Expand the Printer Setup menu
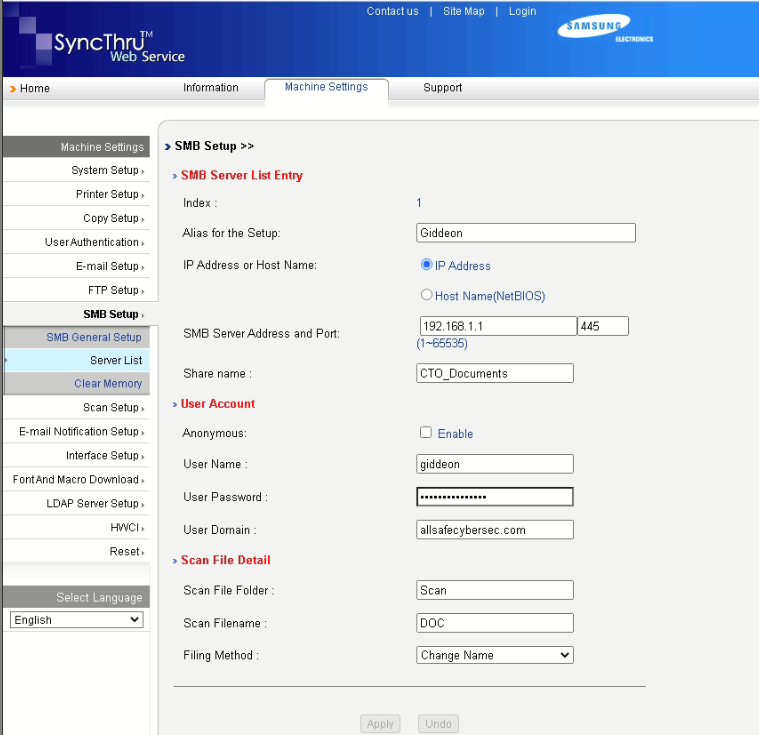Viewport: 759px width, 735px height. click(x=110, y=194)
